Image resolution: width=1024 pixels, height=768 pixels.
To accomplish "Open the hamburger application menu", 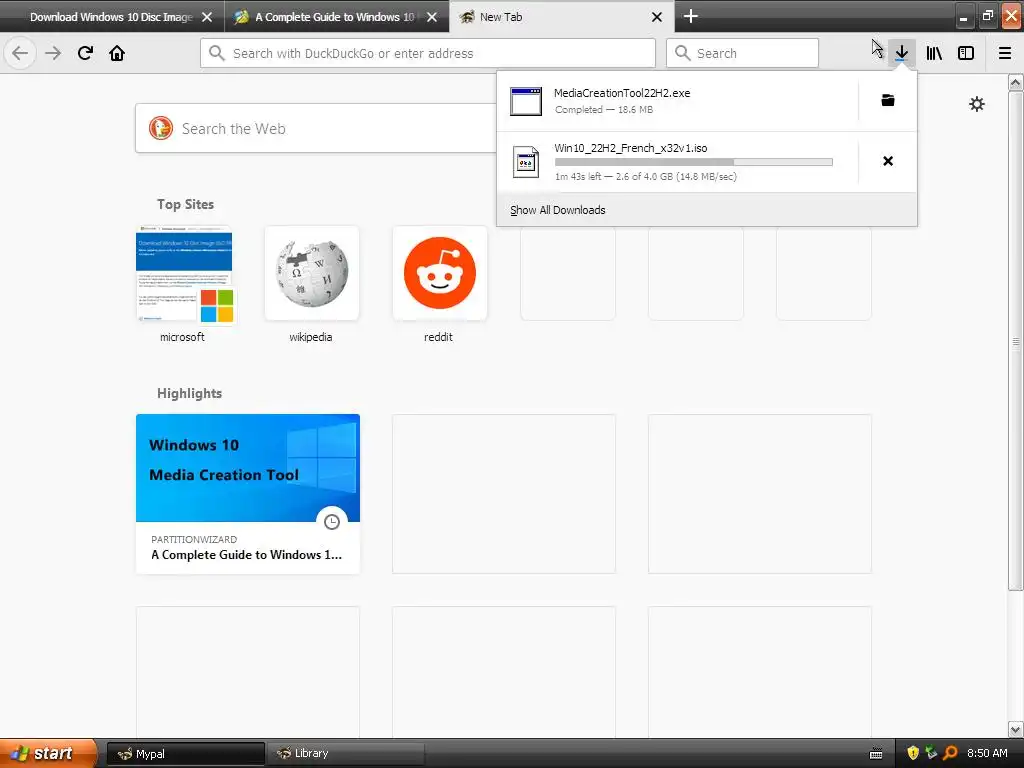I will 1005,53.
